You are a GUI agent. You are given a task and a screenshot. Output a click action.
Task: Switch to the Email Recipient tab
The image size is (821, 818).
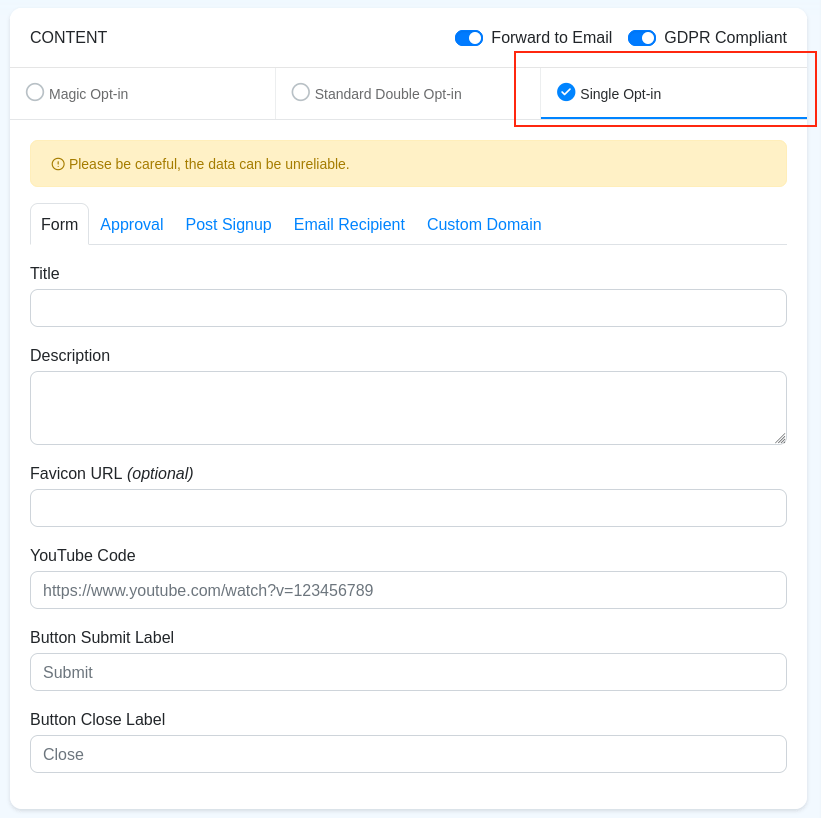pyautogui.click(x=349, y=224)
